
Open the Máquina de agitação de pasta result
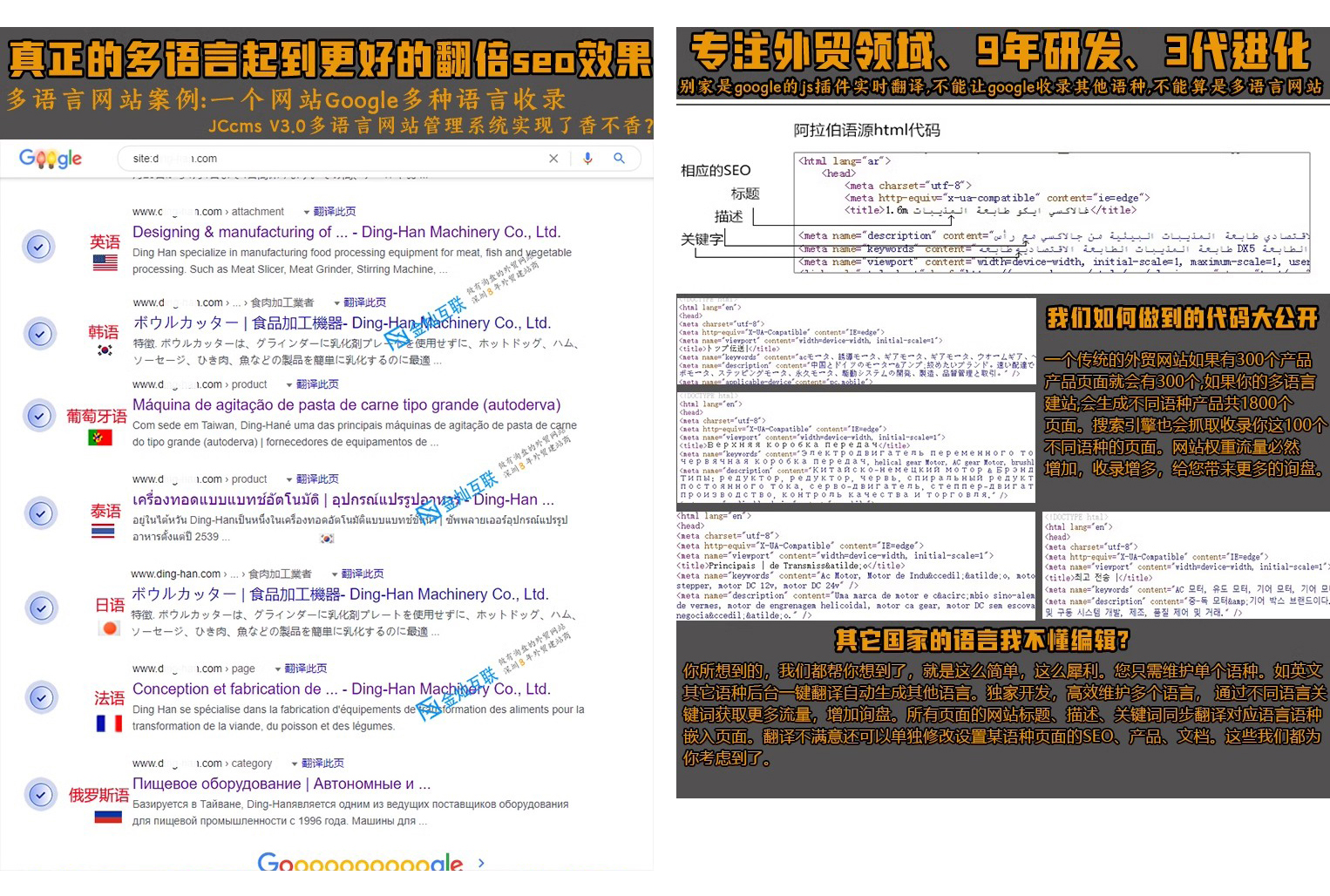point(346,404)
